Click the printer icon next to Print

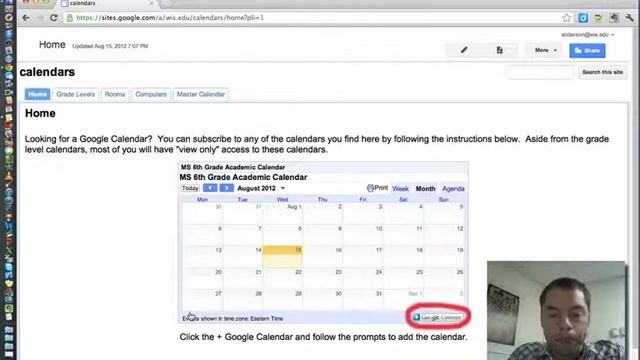click(370, 188)
